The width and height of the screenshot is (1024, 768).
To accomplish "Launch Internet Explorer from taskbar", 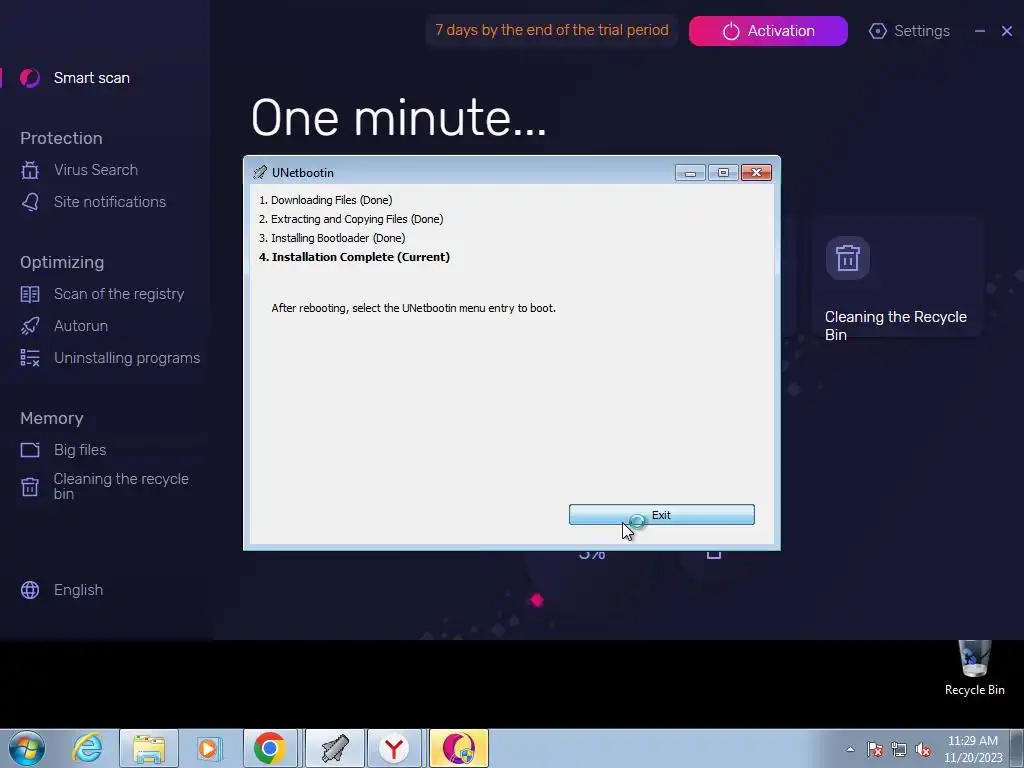I will click(88, 748).
